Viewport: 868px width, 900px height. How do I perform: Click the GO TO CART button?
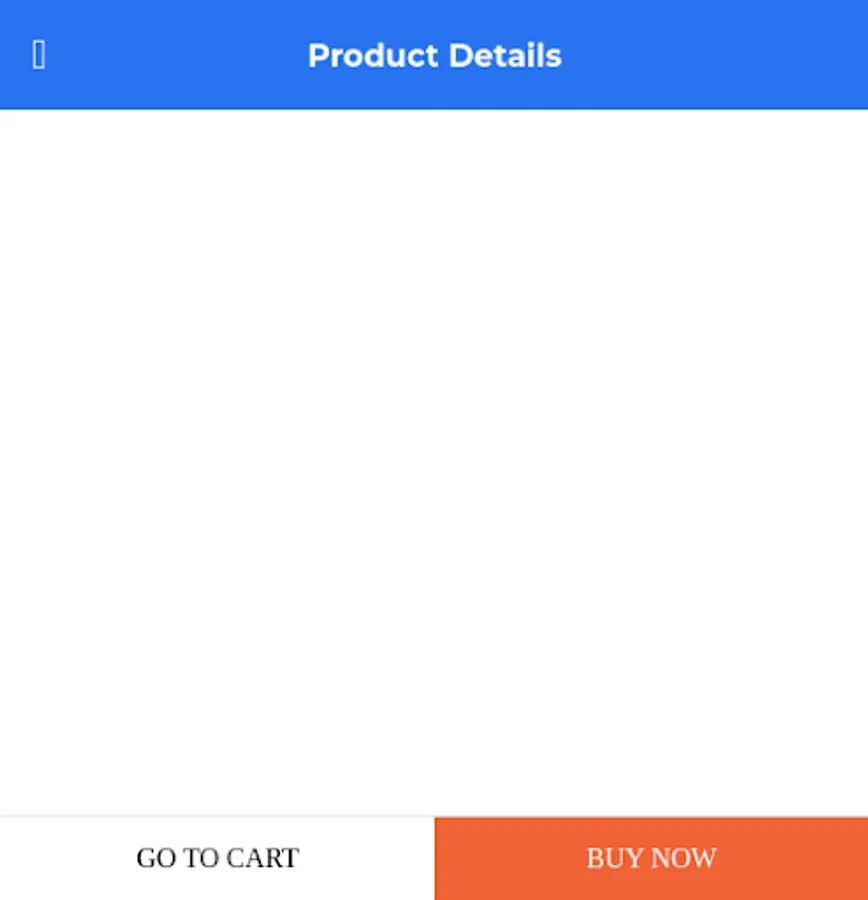tap(217, 858)
